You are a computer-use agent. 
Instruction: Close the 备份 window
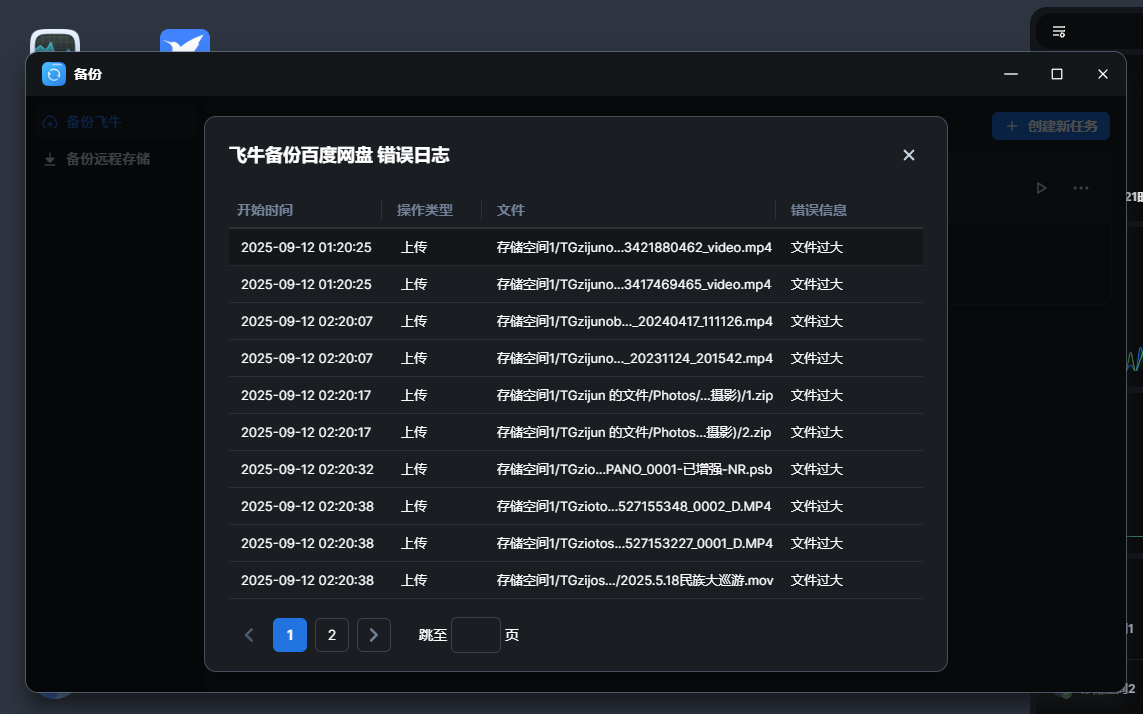pos(1102,74)
